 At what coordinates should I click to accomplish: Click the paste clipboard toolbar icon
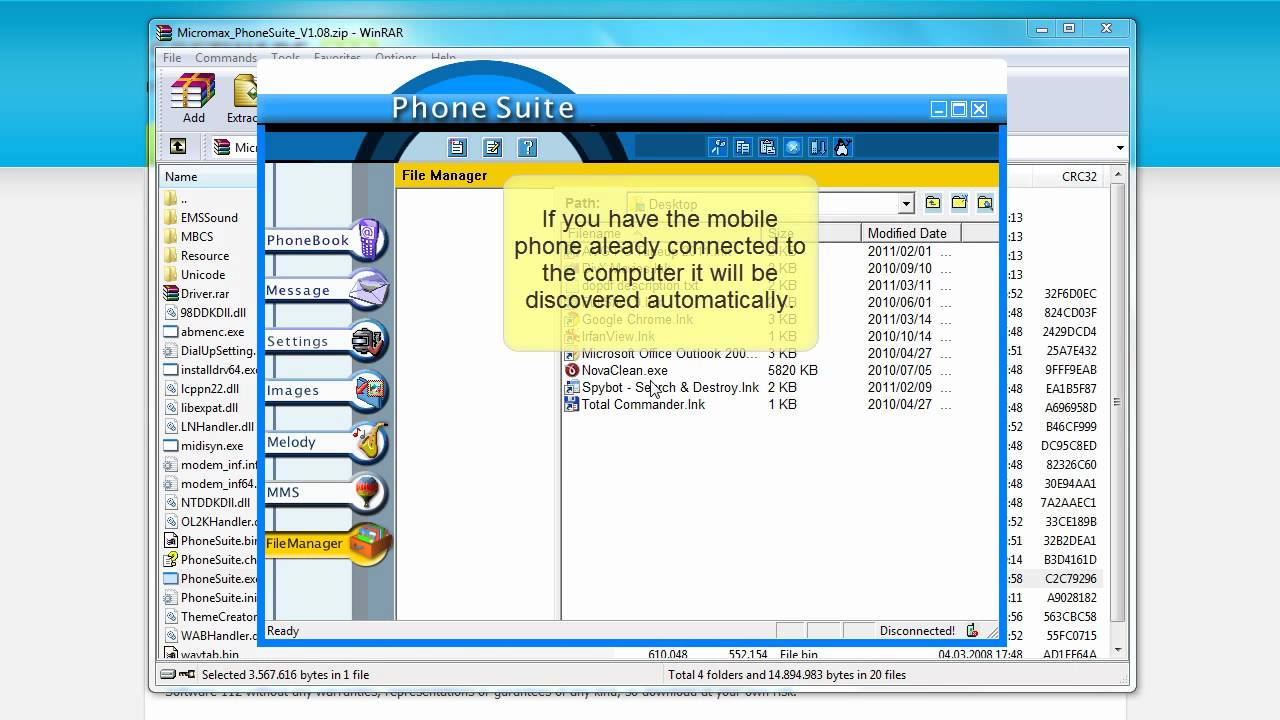tap(768, 147)
